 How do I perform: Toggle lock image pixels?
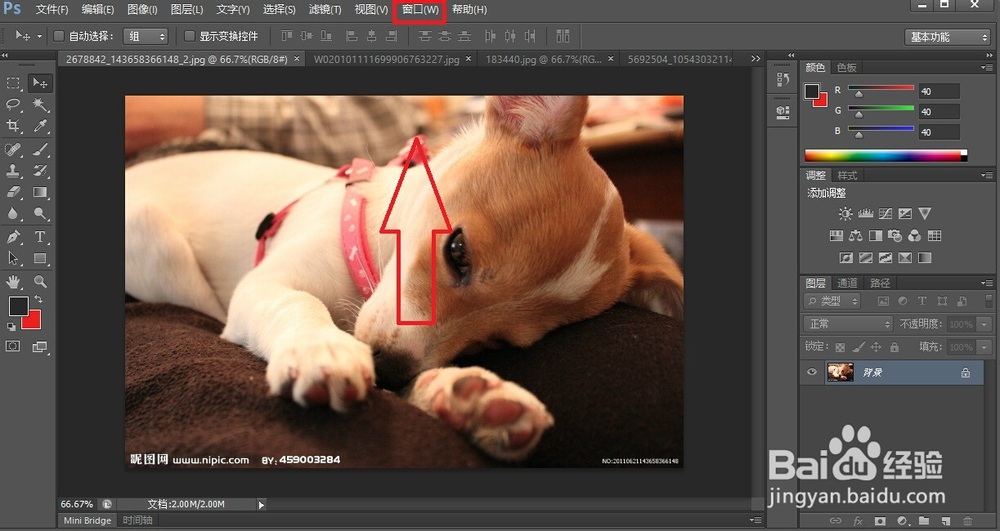pos(858,347)
